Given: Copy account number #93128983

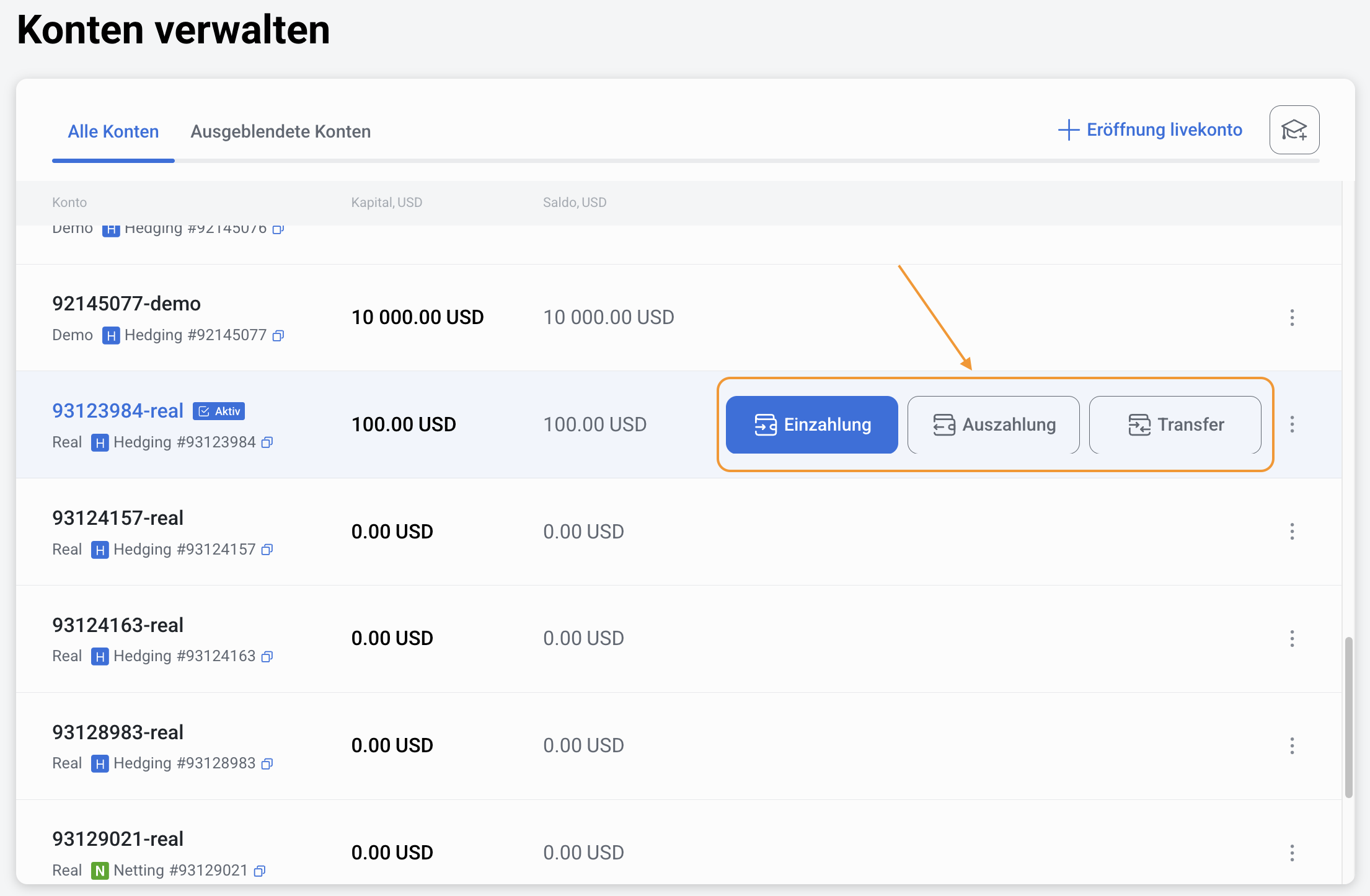Looking at the screenshot, I should 267,764.
